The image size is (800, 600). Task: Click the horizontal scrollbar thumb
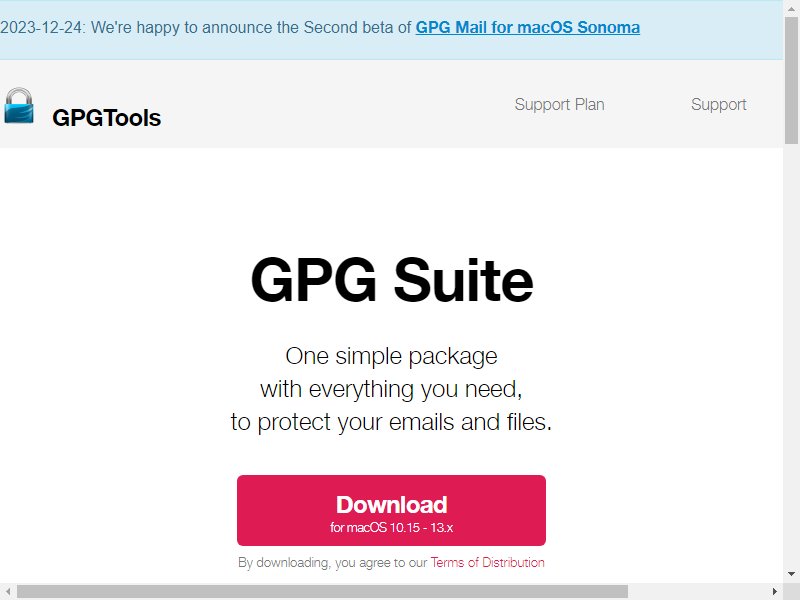(322, 592)
